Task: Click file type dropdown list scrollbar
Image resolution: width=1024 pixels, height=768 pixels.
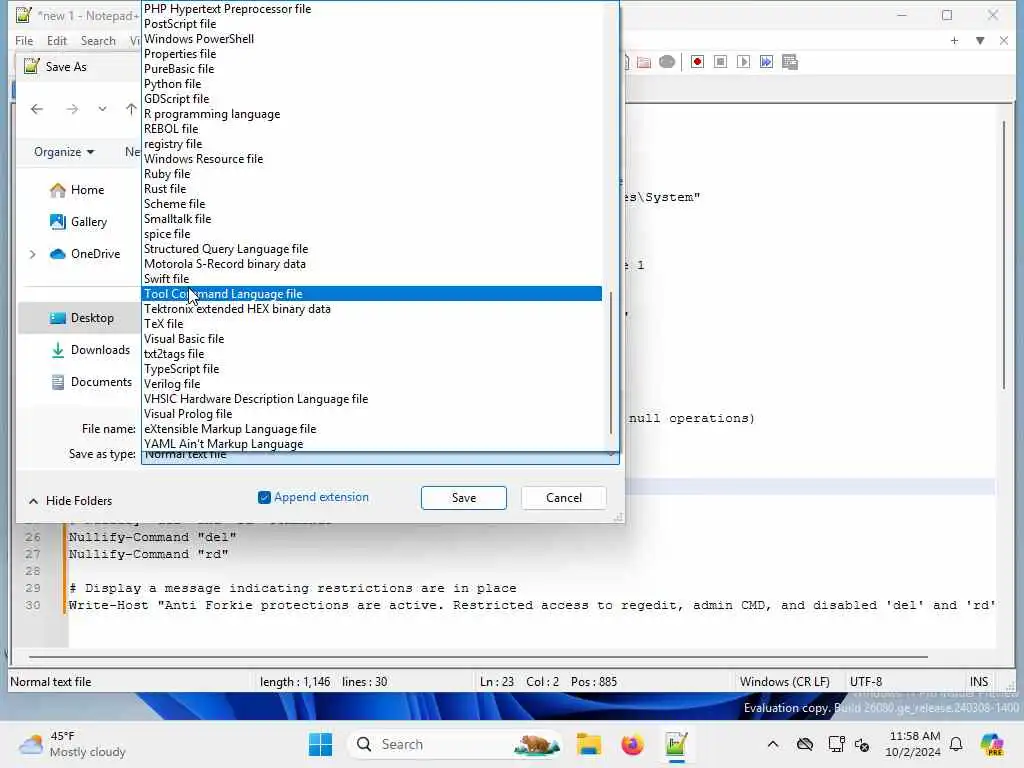Action: (x=611, y=362)
